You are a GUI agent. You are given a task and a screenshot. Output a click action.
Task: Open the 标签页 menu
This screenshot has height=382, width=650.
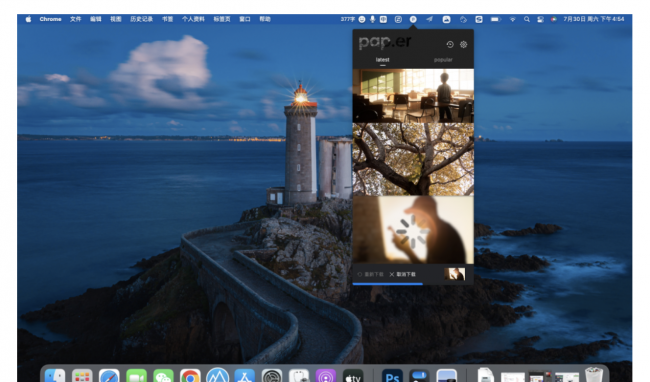pyautogui.click(x=222, y=19)
